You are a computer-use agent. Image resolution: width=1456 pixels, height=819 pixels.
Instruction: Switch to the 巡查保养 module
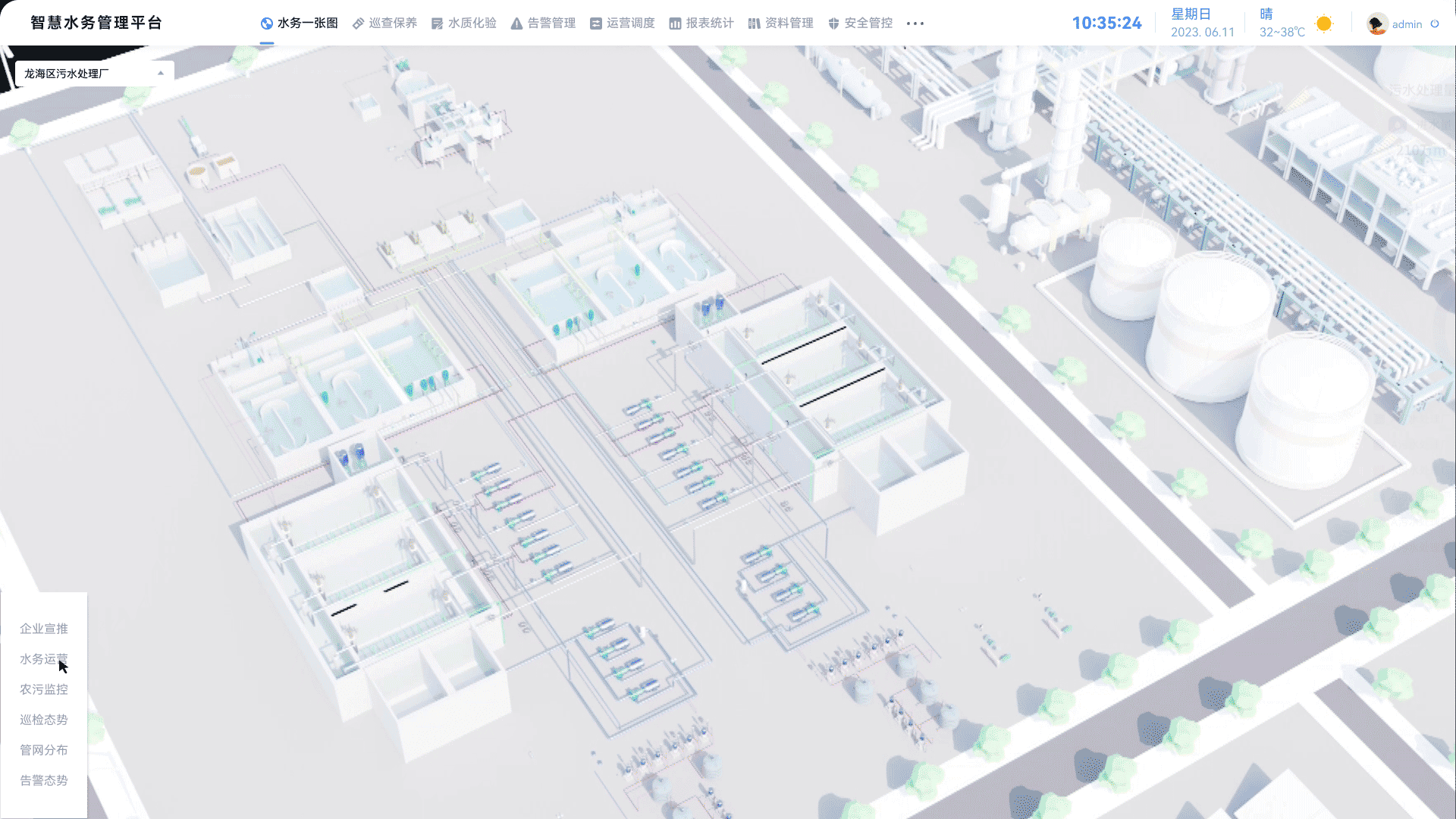click(384, 24)
